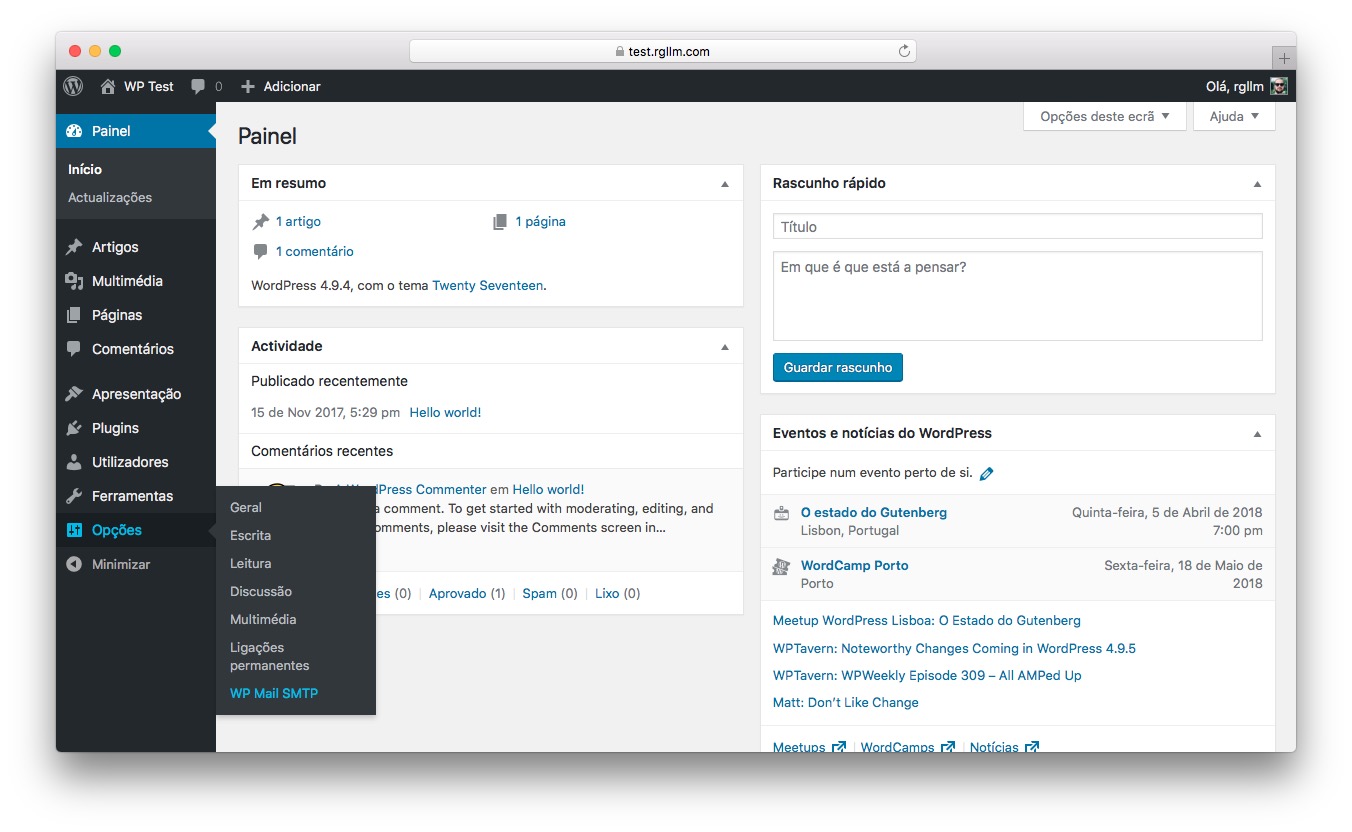Reload the page using the browser refresh icon
Screen dimensions: 1352x832
[x=904, y=51]
